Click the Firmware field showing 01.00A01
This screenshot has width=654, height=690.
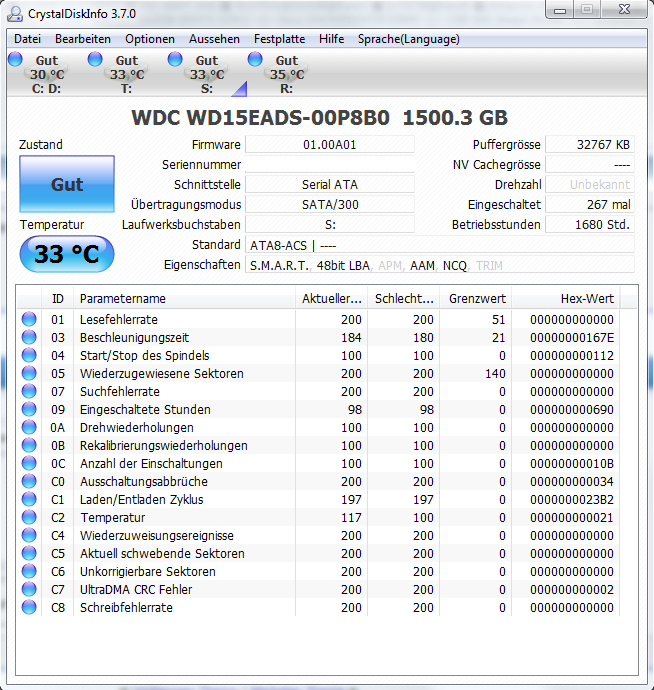[x=330, y=145]
